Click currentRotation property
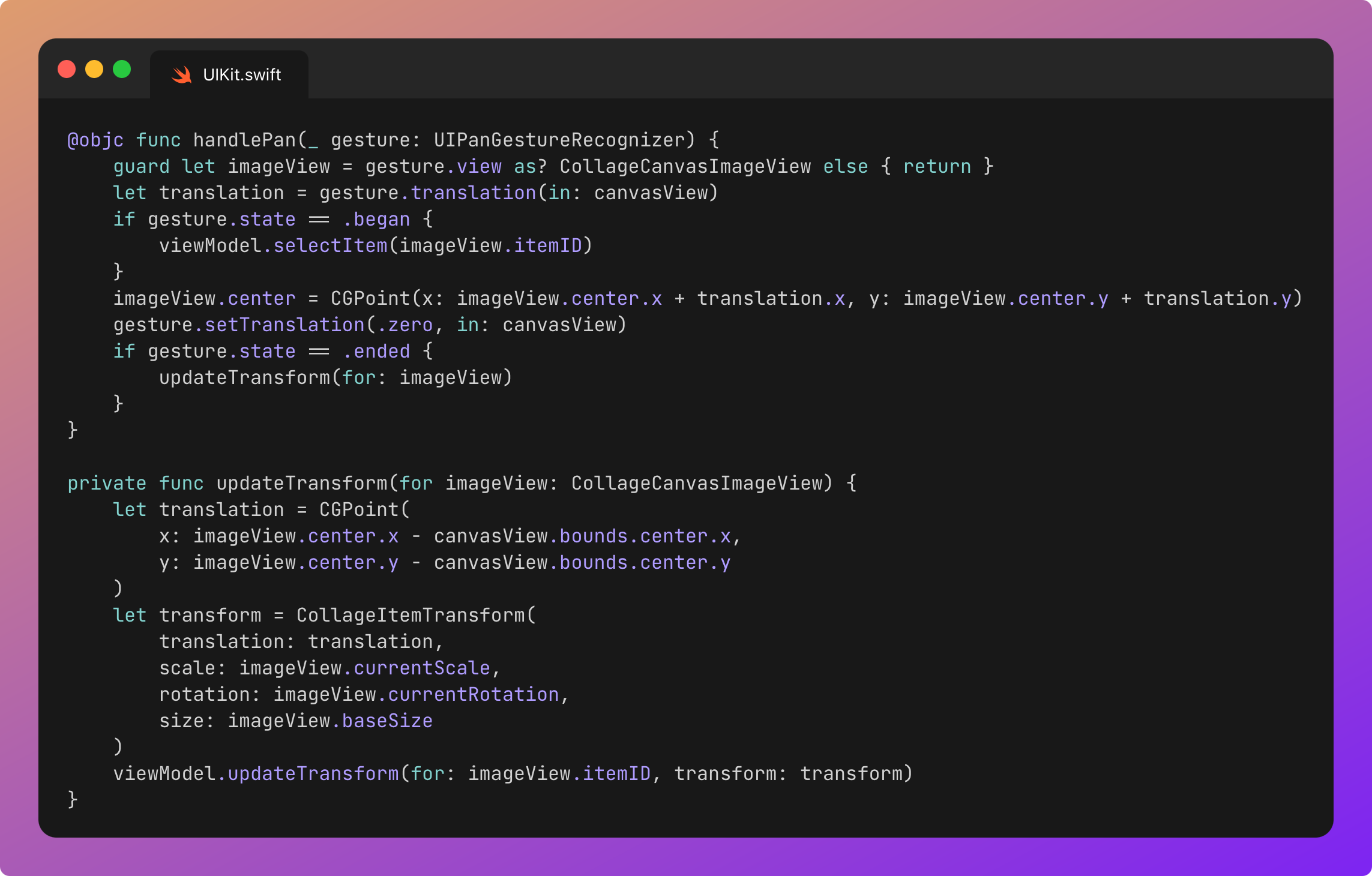The width and height of the screenshot is (1372, 876). tap(474, 694)
